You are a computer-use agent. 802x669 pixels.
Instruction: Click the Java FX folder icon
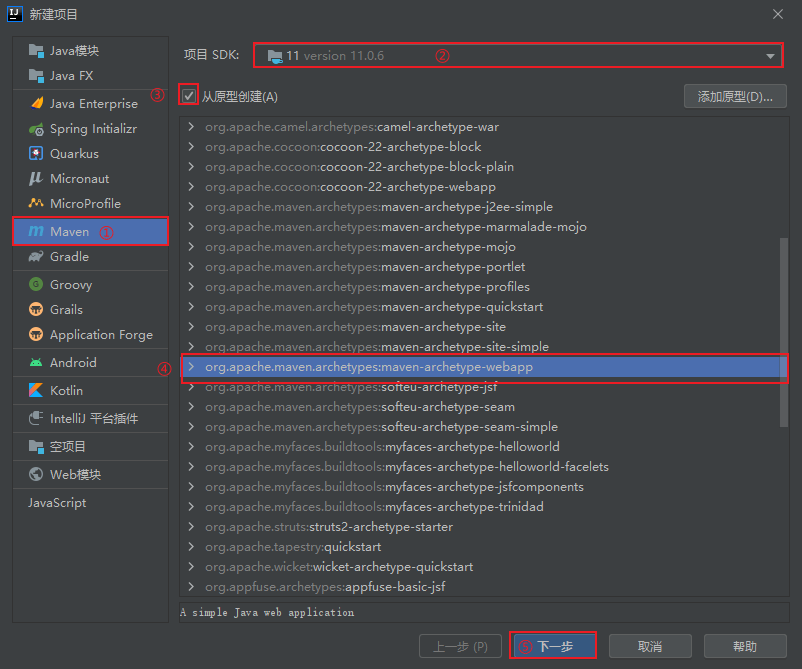(36, 76)
